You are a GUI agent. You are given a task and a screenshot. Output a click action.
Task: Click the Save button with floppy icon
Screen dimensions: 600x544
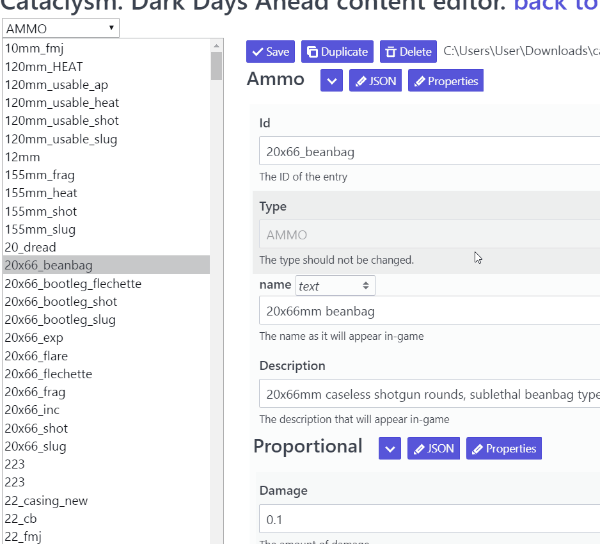coord(270,52)
